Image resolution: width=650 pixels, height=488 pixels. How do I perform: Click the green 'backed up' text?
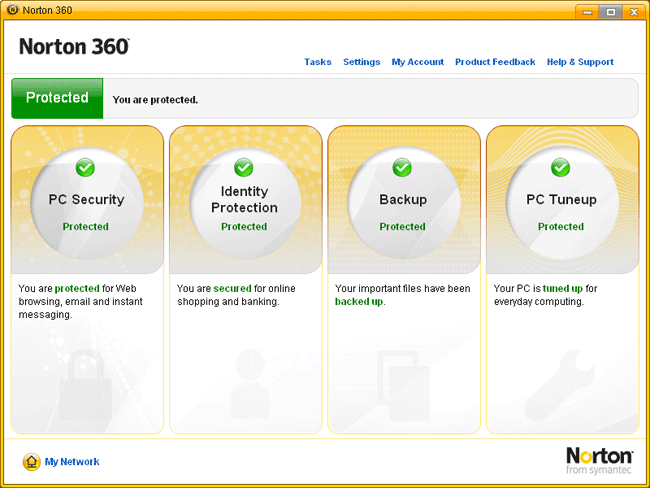click(x=359, y=301)
